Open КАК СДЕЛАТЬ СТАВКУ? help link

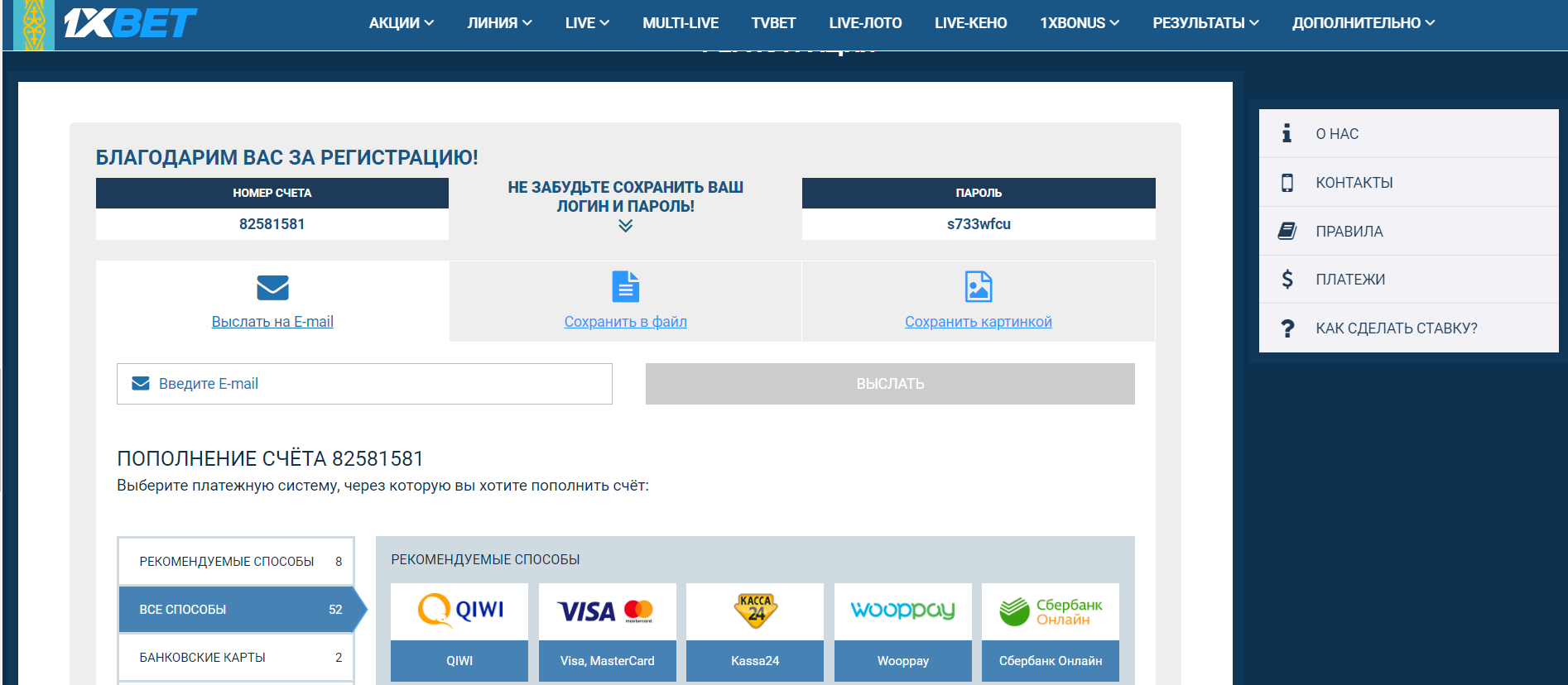click(1396, 328)
